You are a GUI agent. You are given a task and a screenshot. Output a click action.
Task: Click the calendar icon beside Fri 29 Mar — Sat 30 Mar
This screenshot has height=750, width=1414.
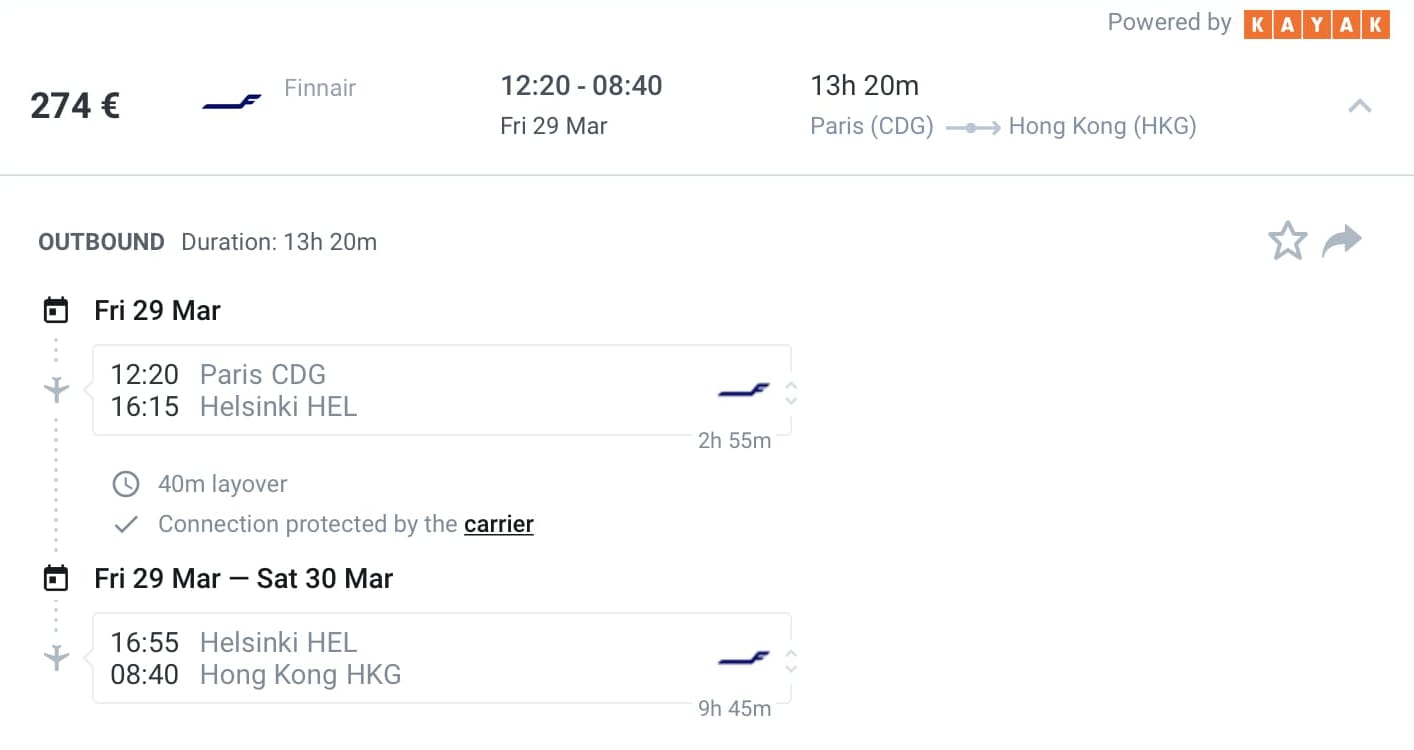tap(56, 578)
